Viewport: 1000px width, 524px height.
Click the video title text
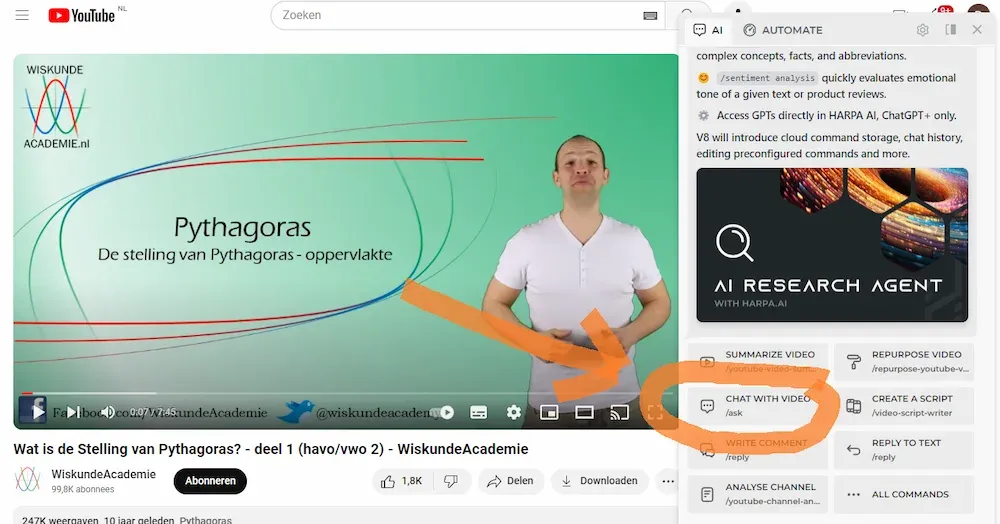(x=270, y=449)
